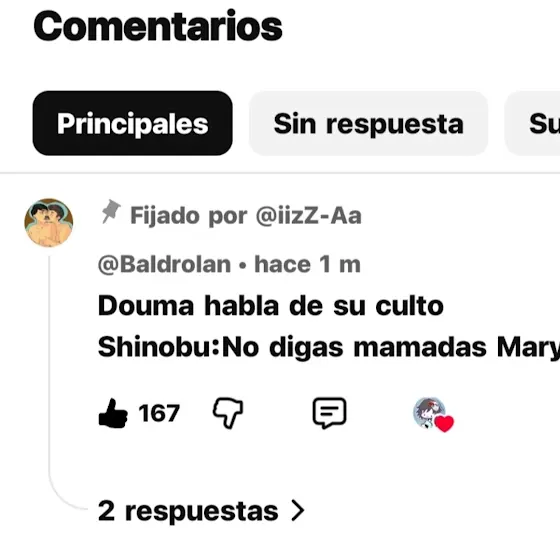Select the Principales filter tab

click(132, 123)
